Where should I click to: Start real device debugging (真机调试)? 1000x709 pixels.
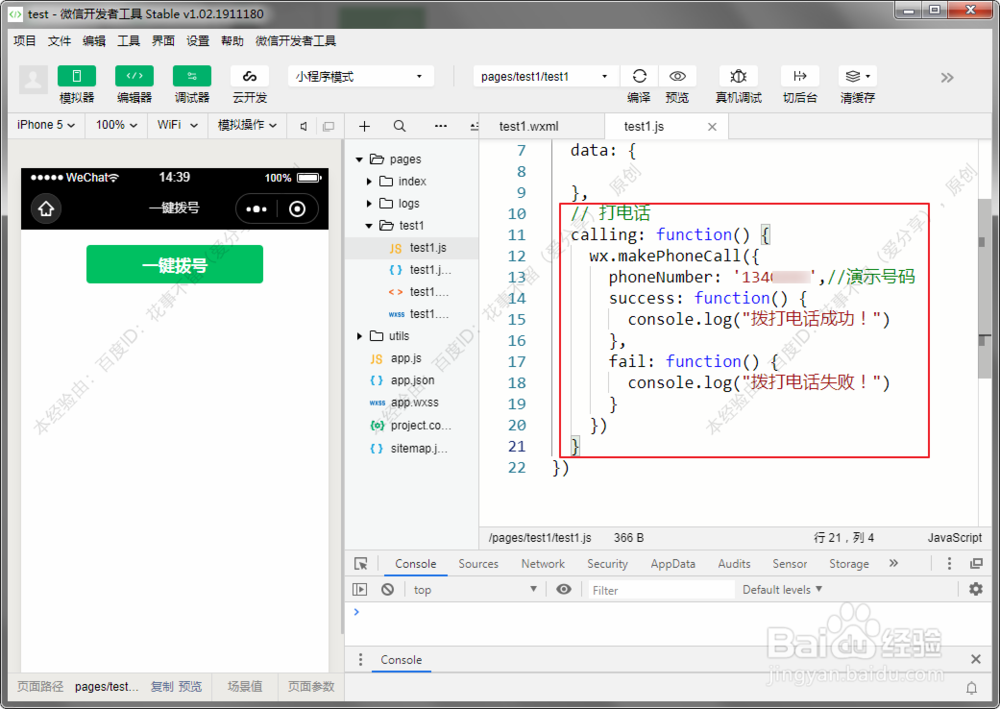tap(739, 76)
